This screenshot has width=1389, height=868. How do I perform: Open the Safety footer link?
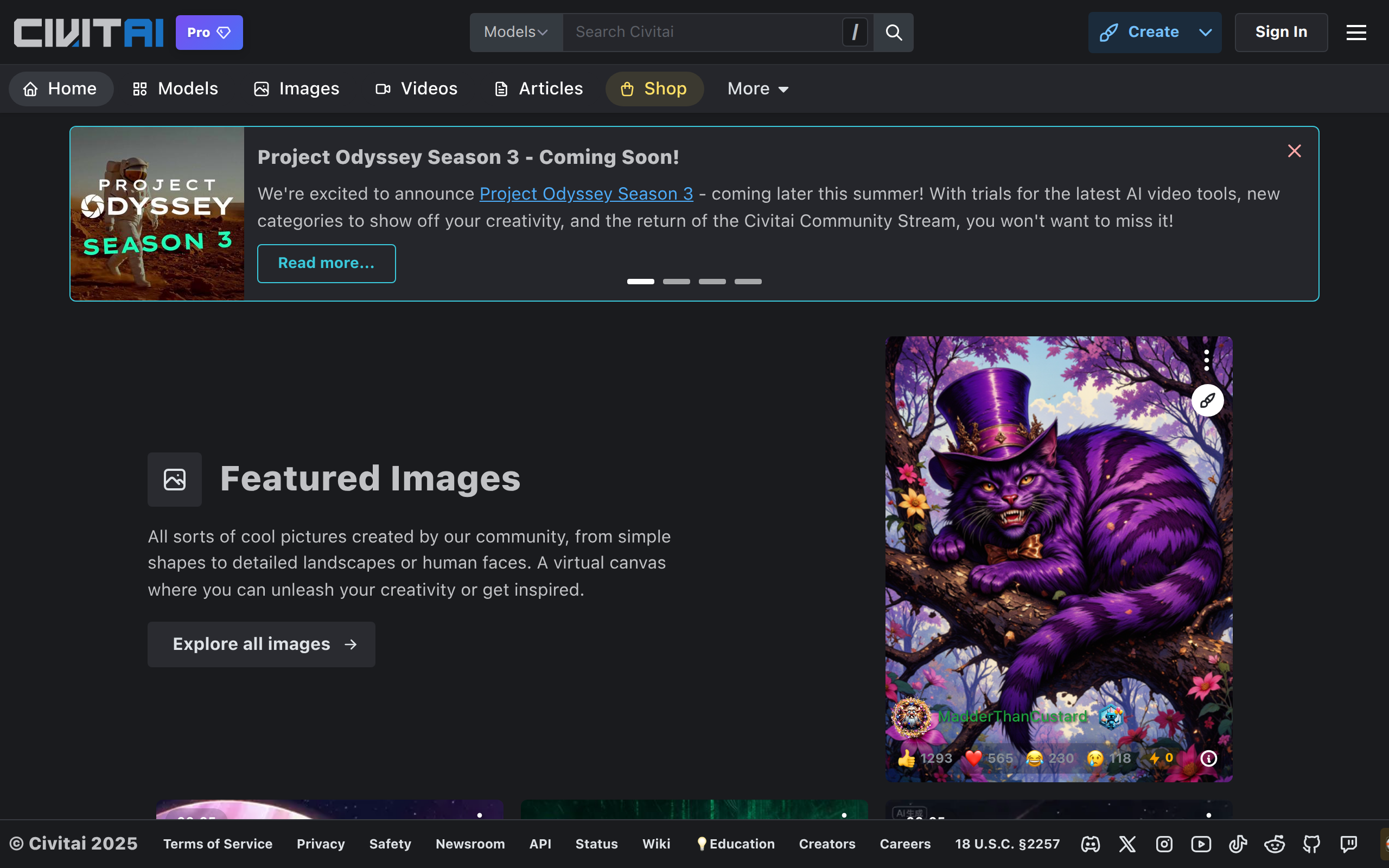(x=390, y=844)
